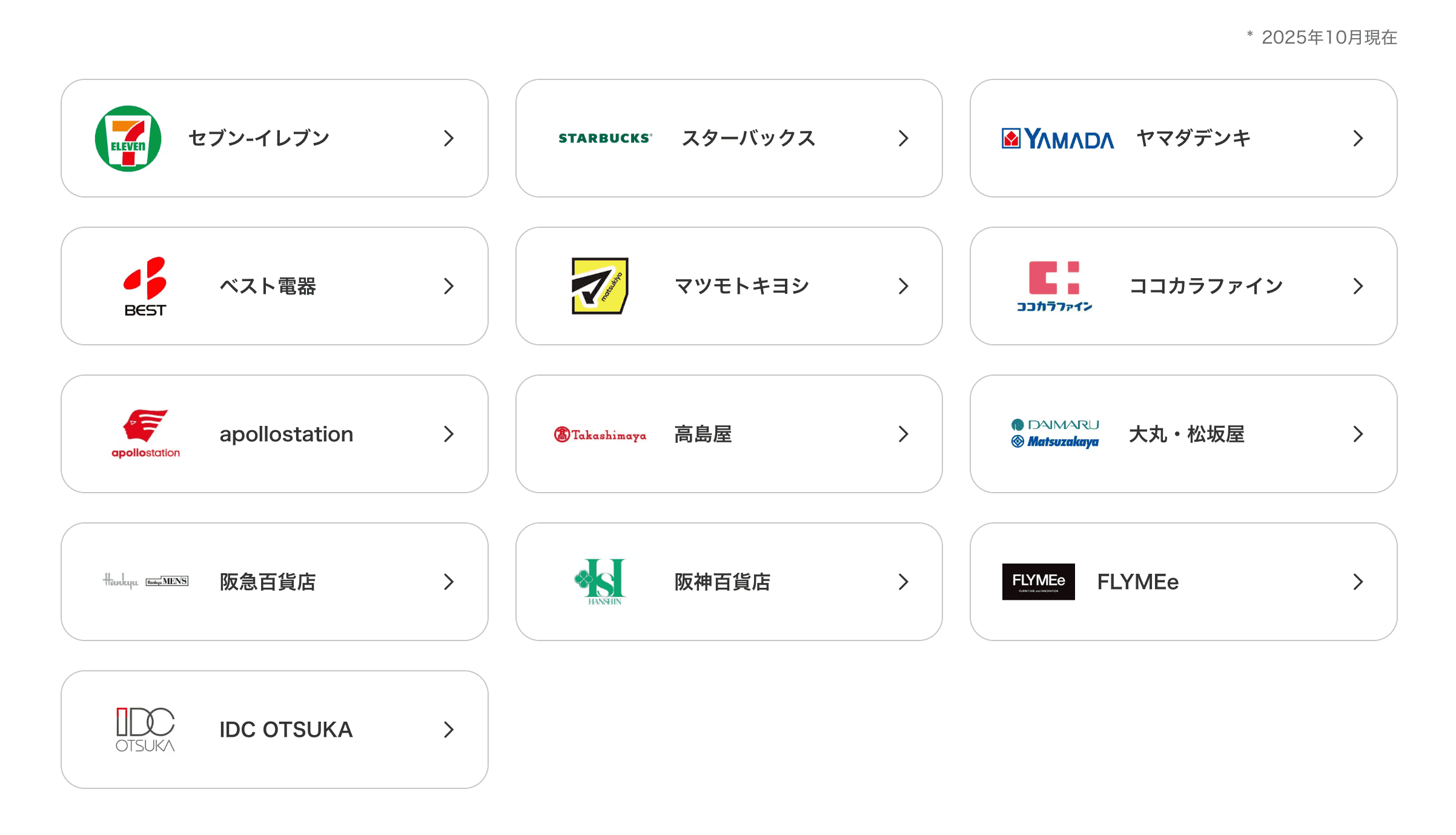Click the IDC OTSUKA logo

tap(145, 729)
